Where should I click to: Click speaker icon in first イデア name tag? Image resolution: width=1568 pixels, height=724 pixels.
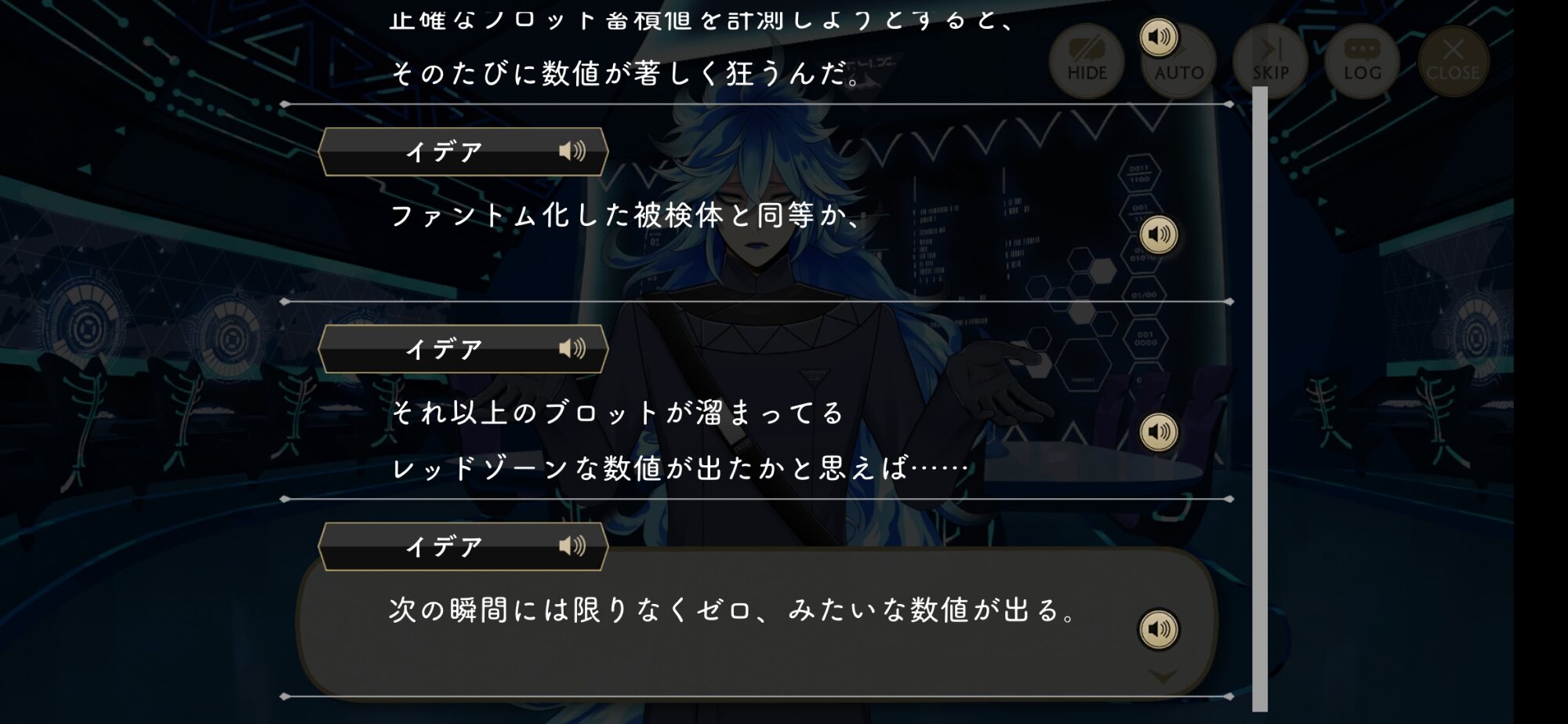click(x=572, y=151)
